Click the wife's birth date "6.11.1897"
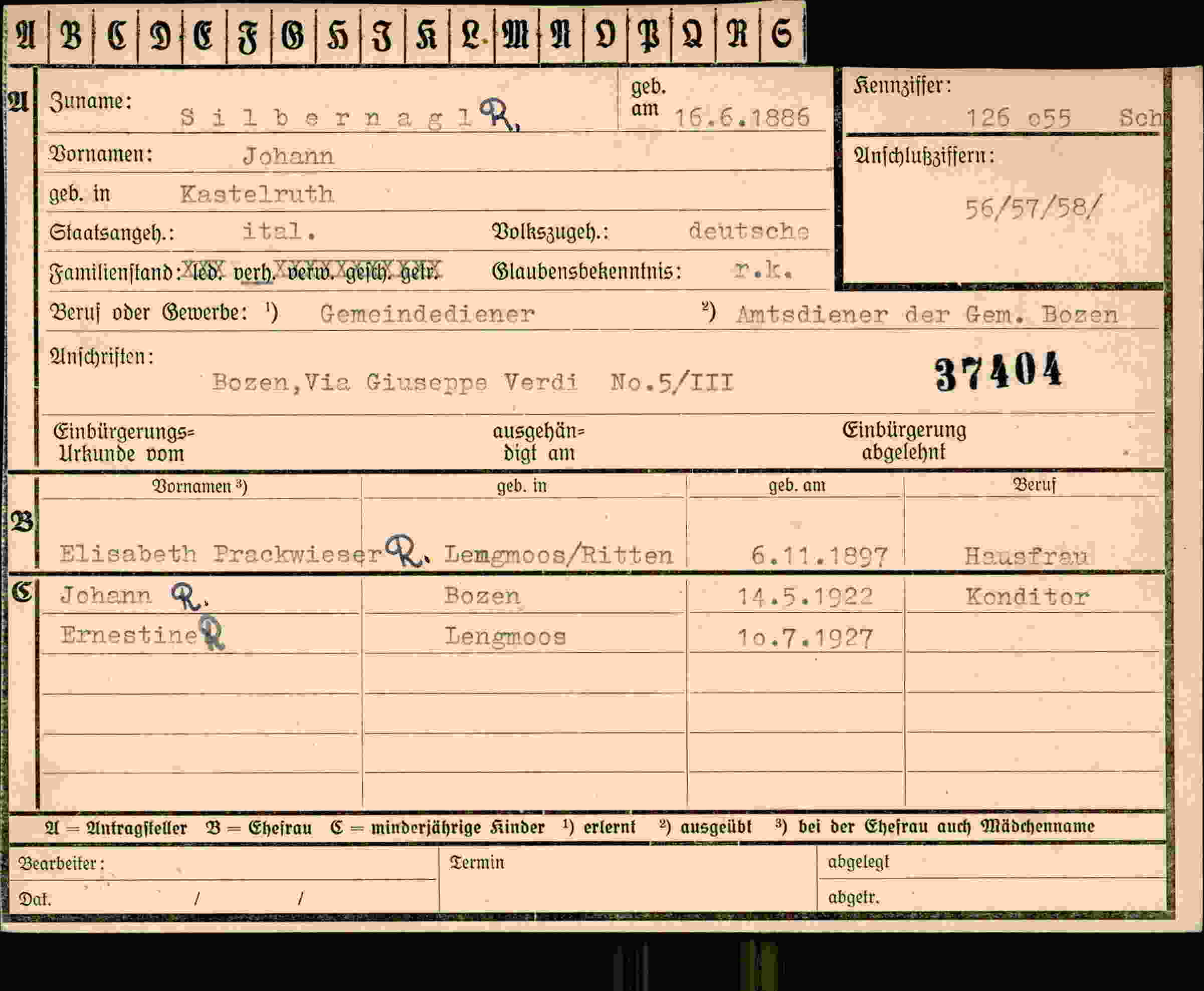This screenshot has height=991, width=1204. (820, 556)
